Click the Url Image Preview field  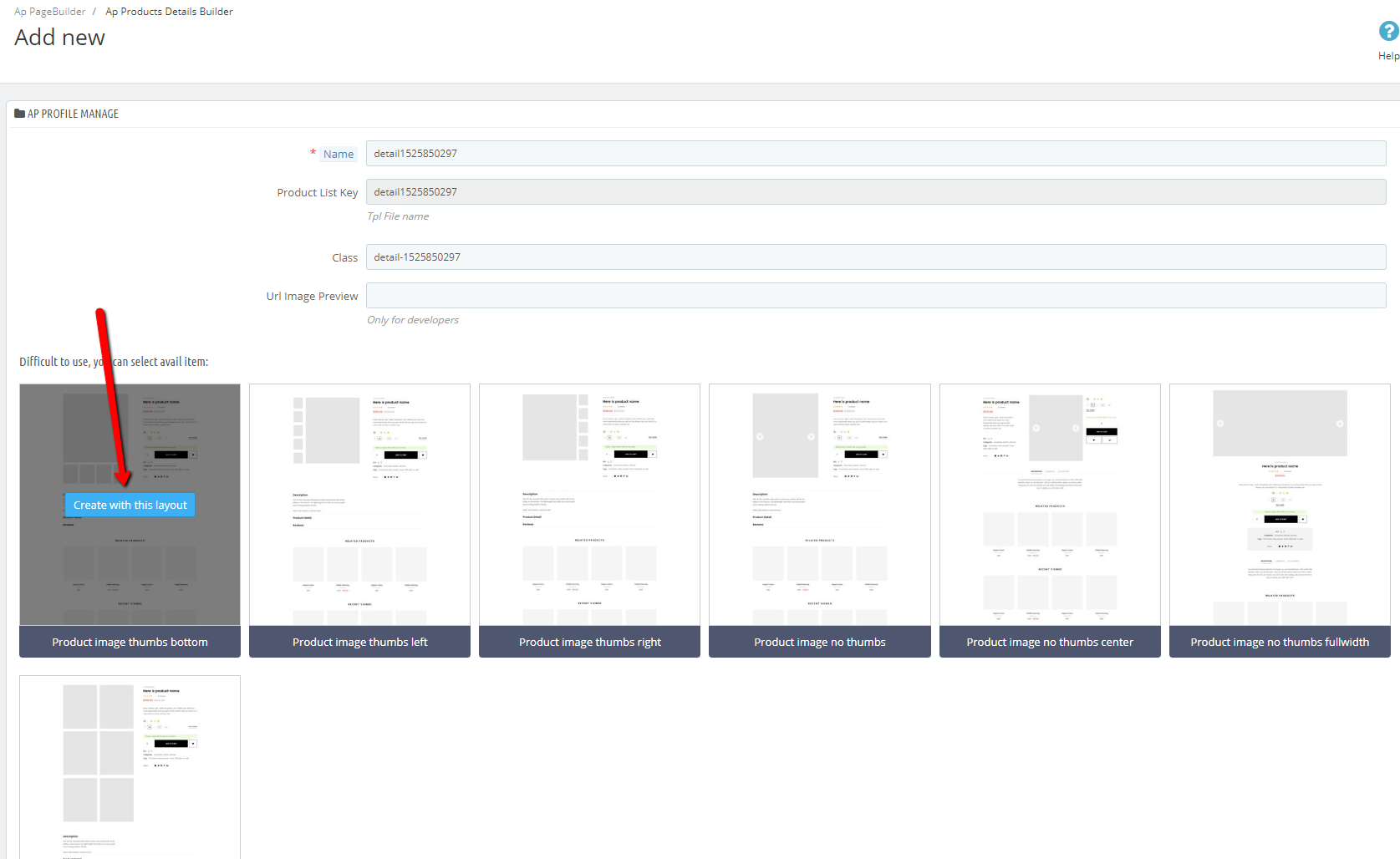[x=876, y=296]
